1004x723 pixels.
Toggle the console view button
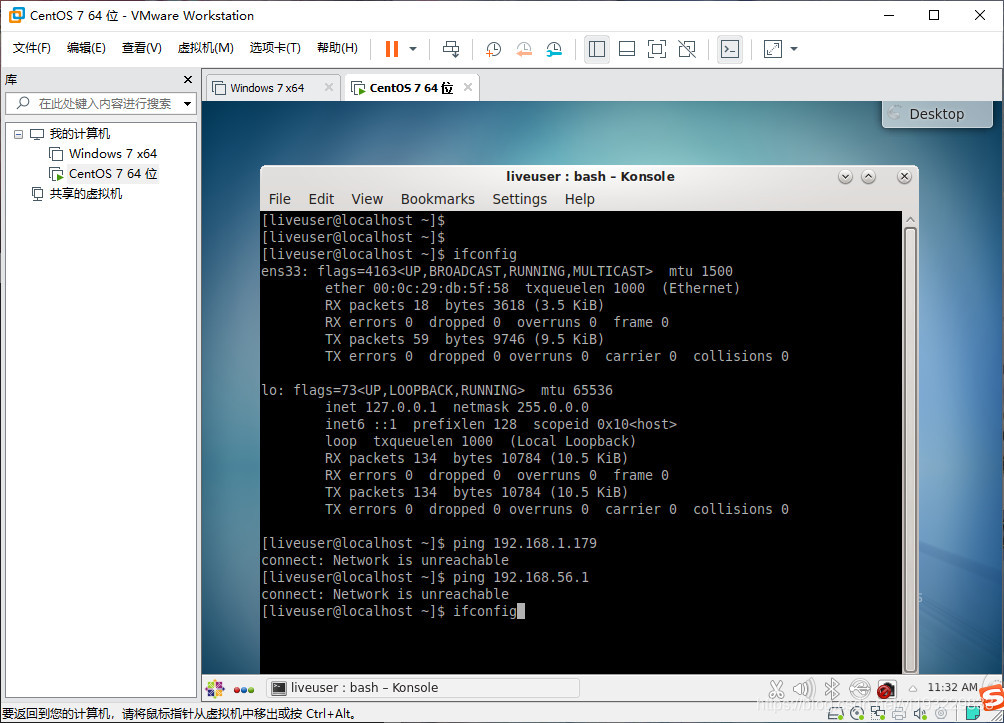pyautogui.click(x=730, y=49)
